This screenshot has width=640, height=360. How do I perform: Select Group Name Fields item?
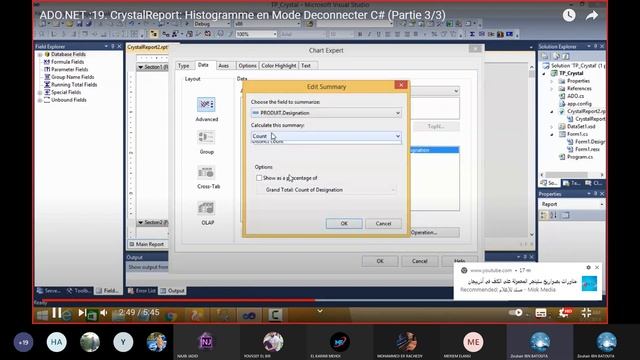tap(72, 77)
